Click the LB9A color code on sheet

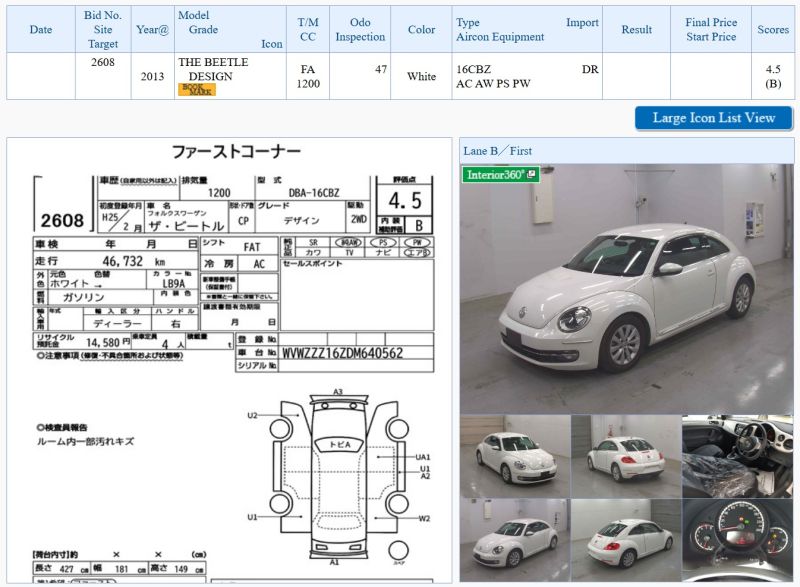[x=173, y=284]
